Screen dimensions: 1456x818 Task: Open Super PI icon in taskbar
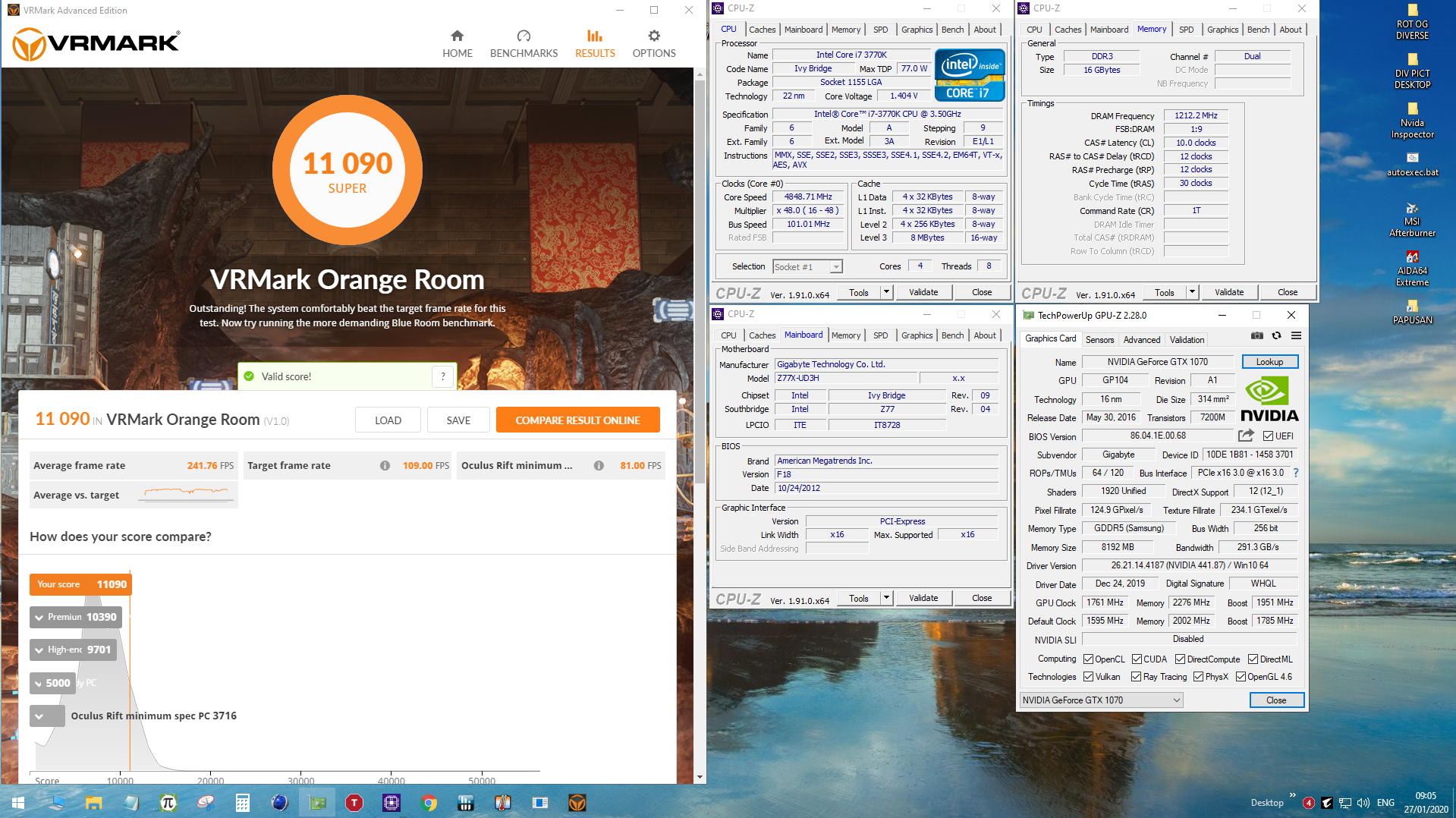(168, 803)
